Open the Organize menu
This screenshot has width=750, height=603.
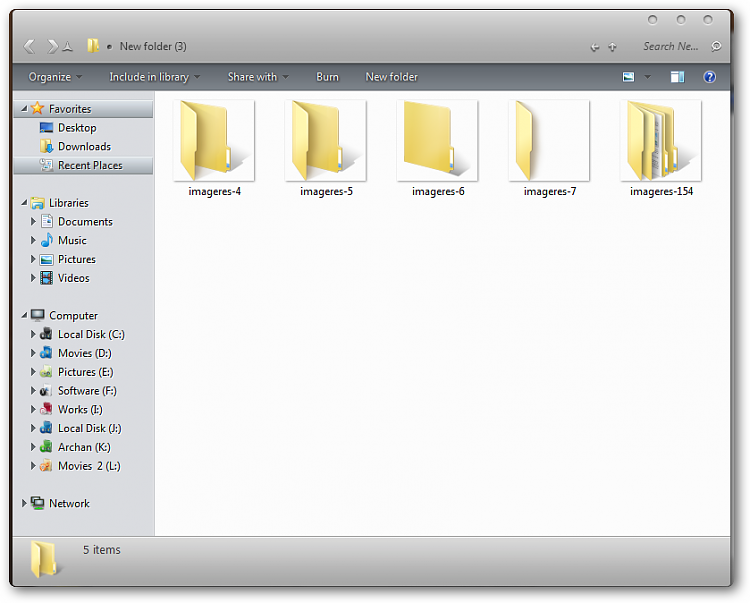point(55,77)
